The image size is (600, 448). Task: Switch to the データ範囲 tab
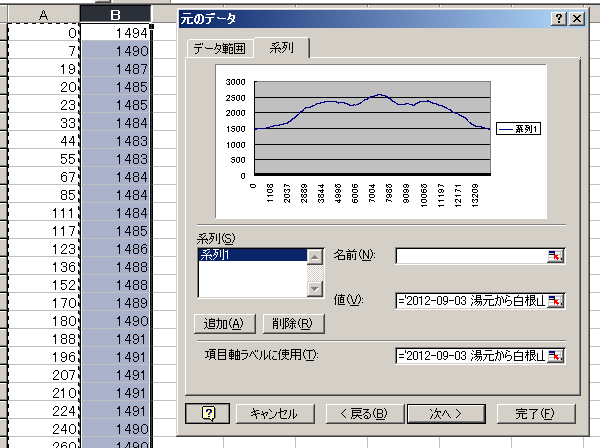coord(218,48)
